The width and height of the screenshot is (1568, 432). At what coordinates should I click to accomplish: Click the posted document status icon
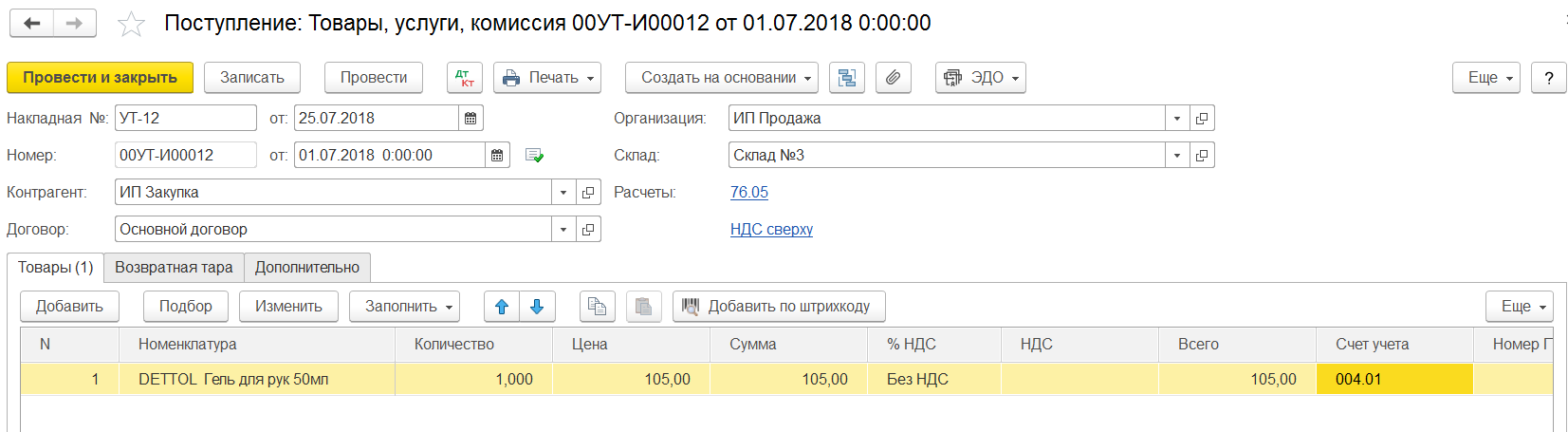click(535, 156)
